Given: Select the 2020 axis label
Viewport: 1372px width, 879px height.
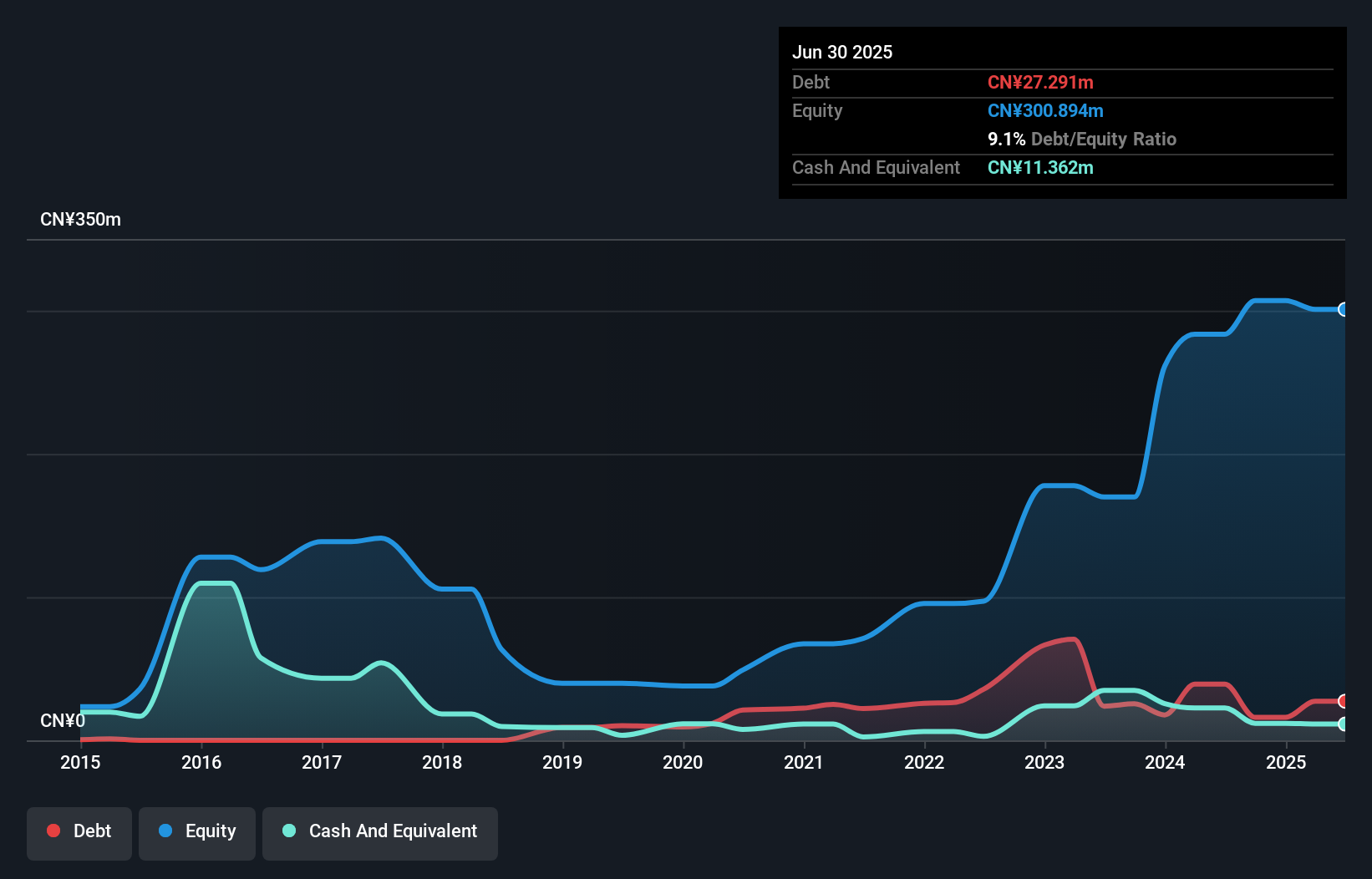Looking at the screenshot, I should (683, 762).
